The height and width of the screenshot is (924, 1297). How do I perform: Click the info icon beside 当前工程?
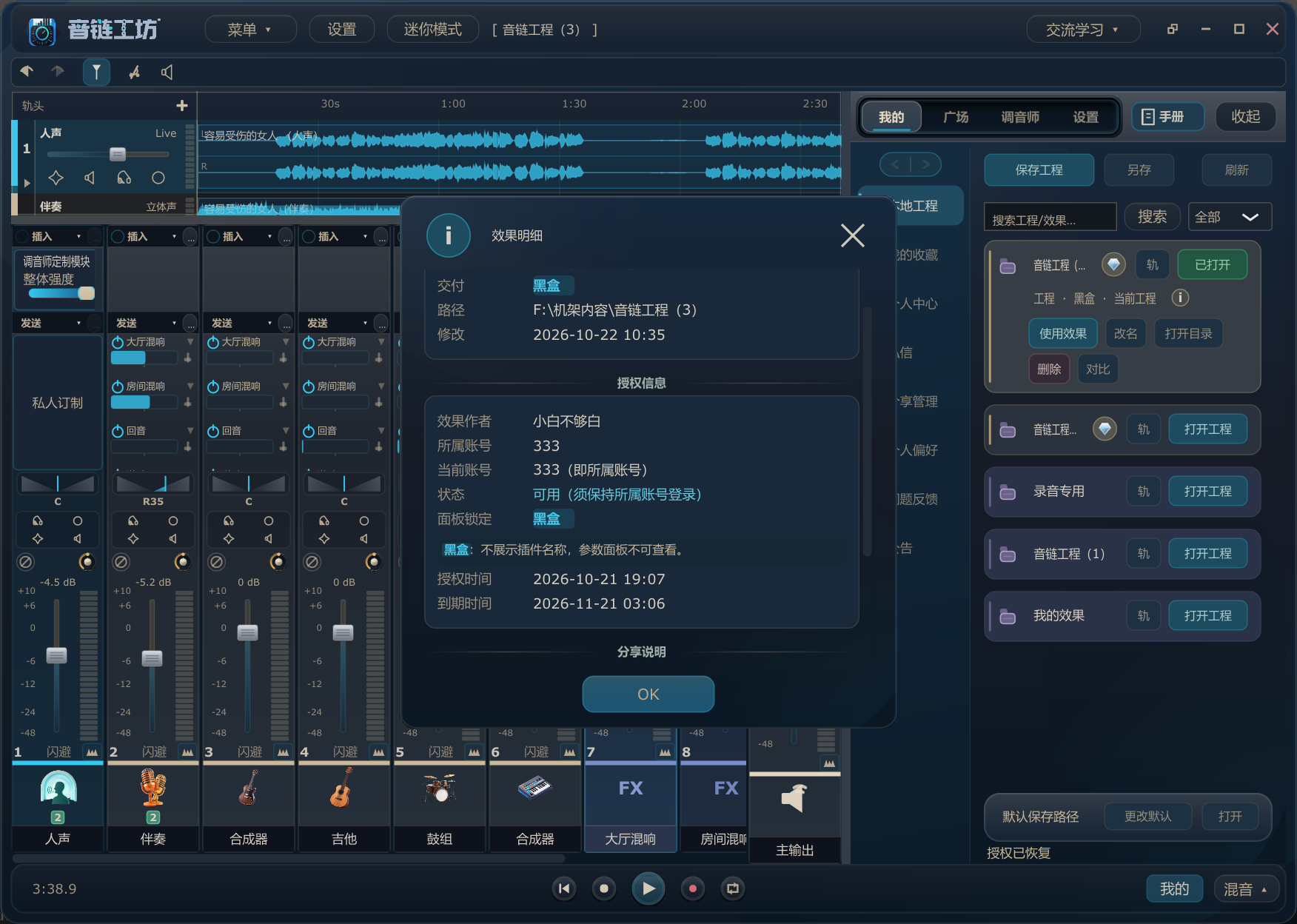[x=1180, y=298]
